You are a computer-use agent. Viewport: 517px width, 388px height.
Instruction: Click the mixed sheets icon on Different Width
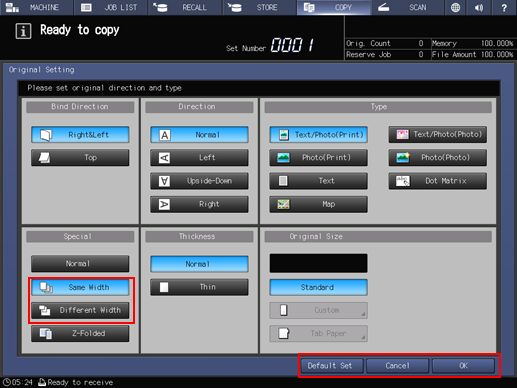pos(45,310)
